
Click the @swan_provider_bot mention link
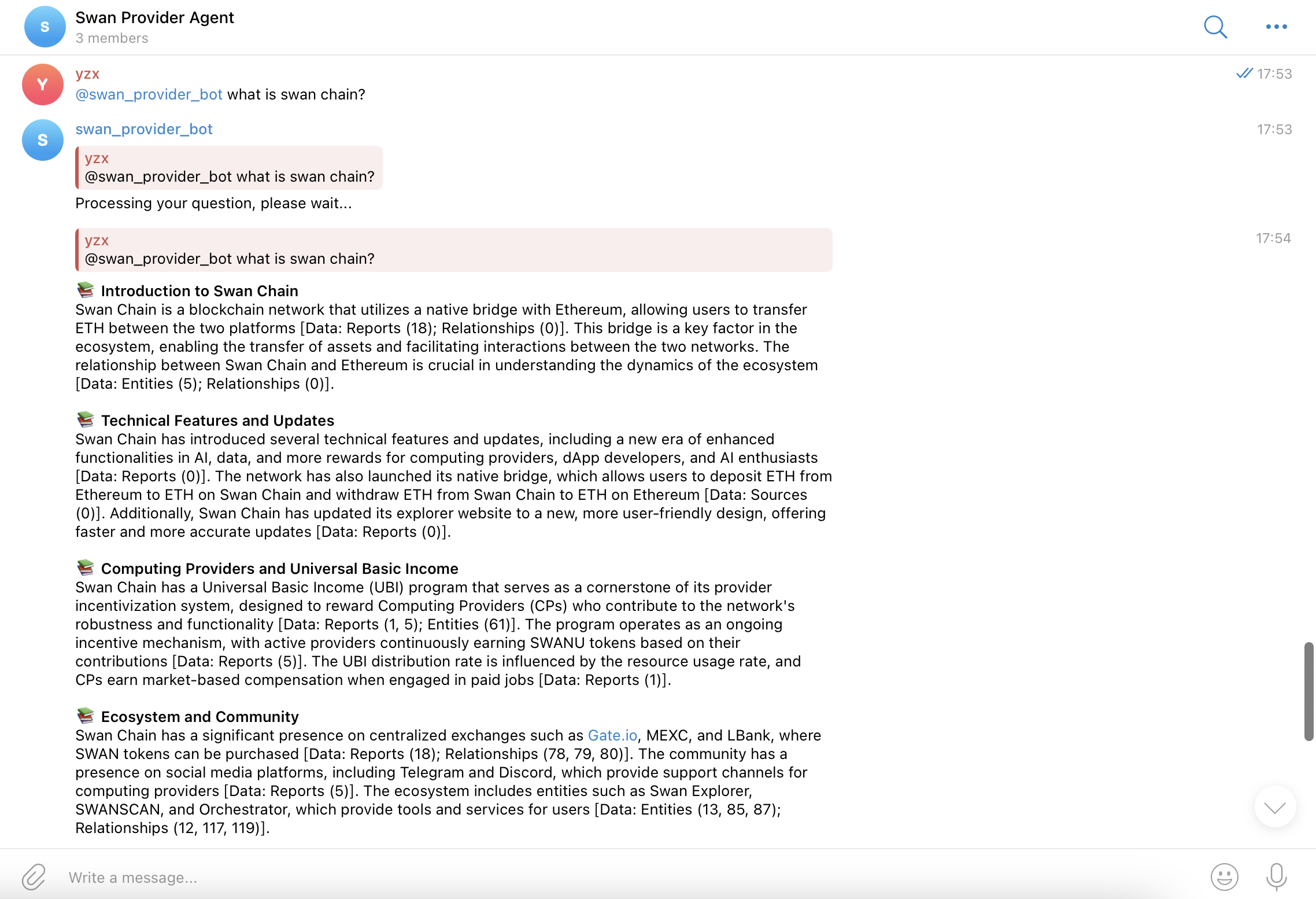pyautogui.click(x=149, y=94)
